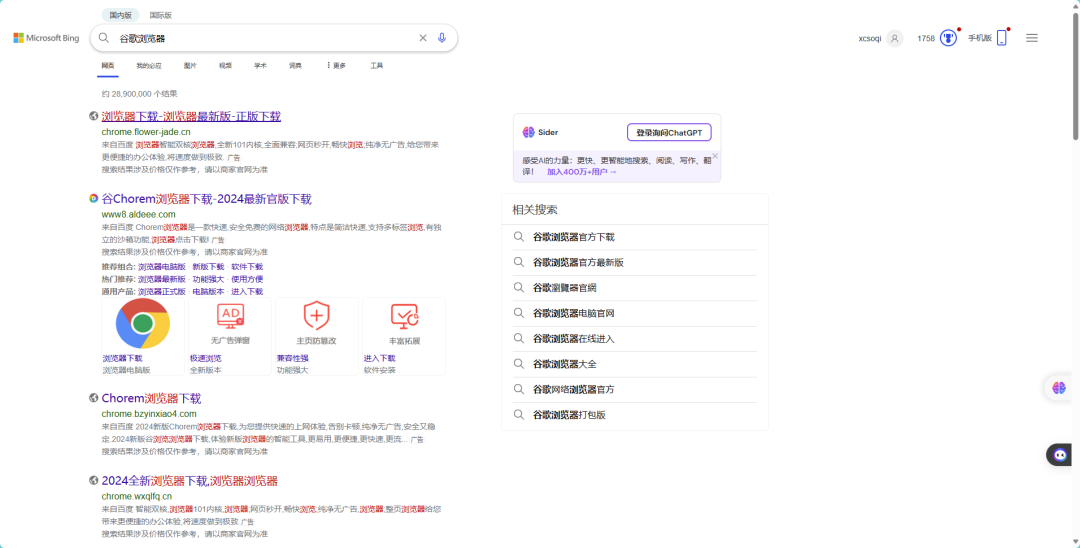Viewport: 1080px width, 548px height.
Task: Select related search 谷歌浏览器官方下载
Action: point(574,237)
